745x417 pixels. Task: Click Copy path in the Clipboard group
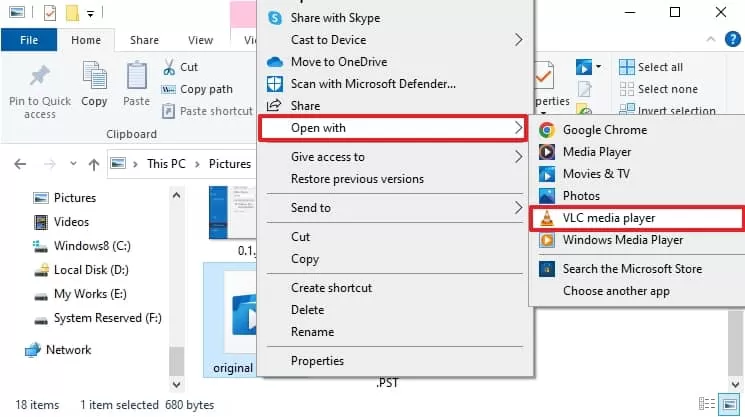point(206,89)
